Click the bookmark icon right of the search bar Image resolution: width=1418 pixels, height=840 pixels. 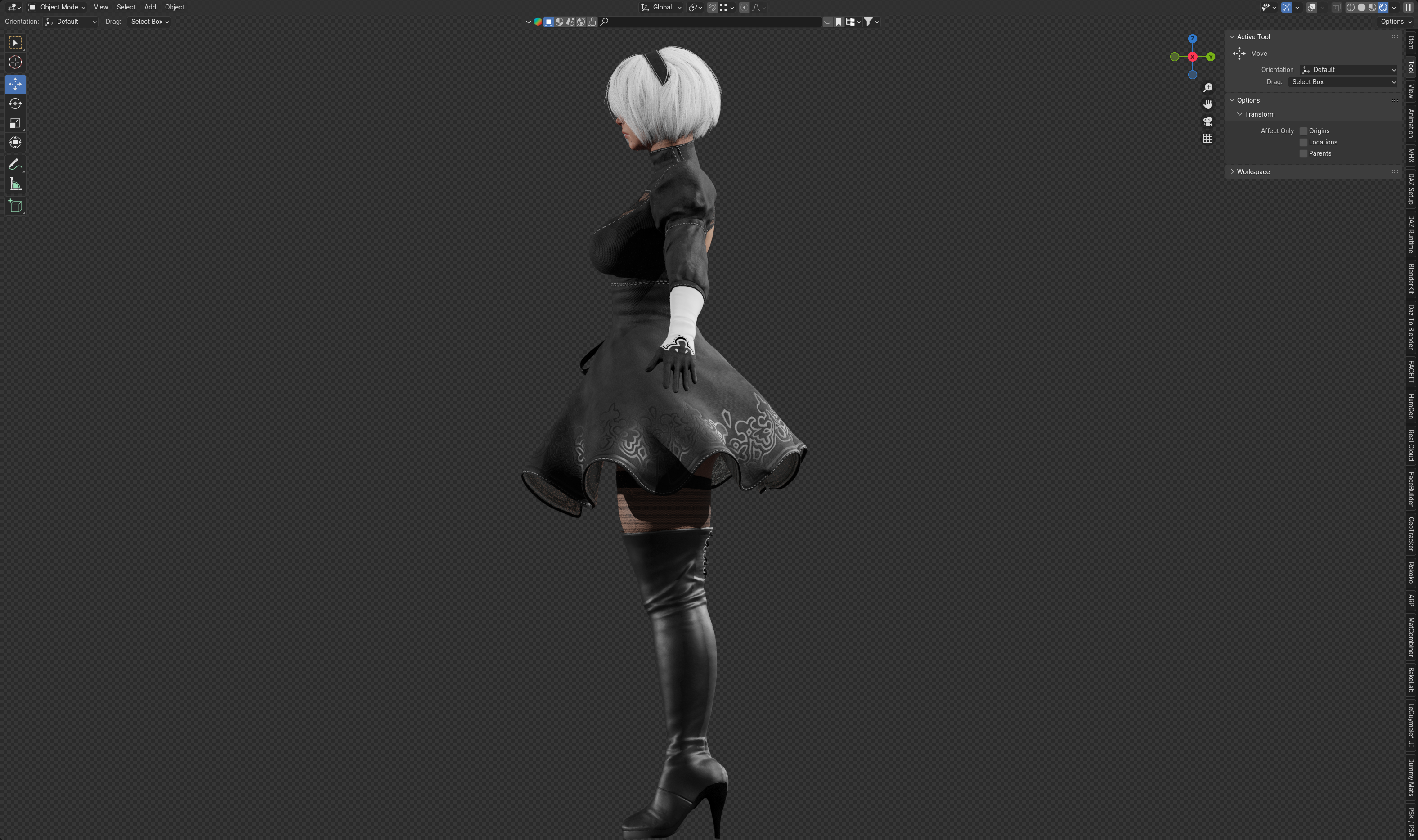coord(839,22)
